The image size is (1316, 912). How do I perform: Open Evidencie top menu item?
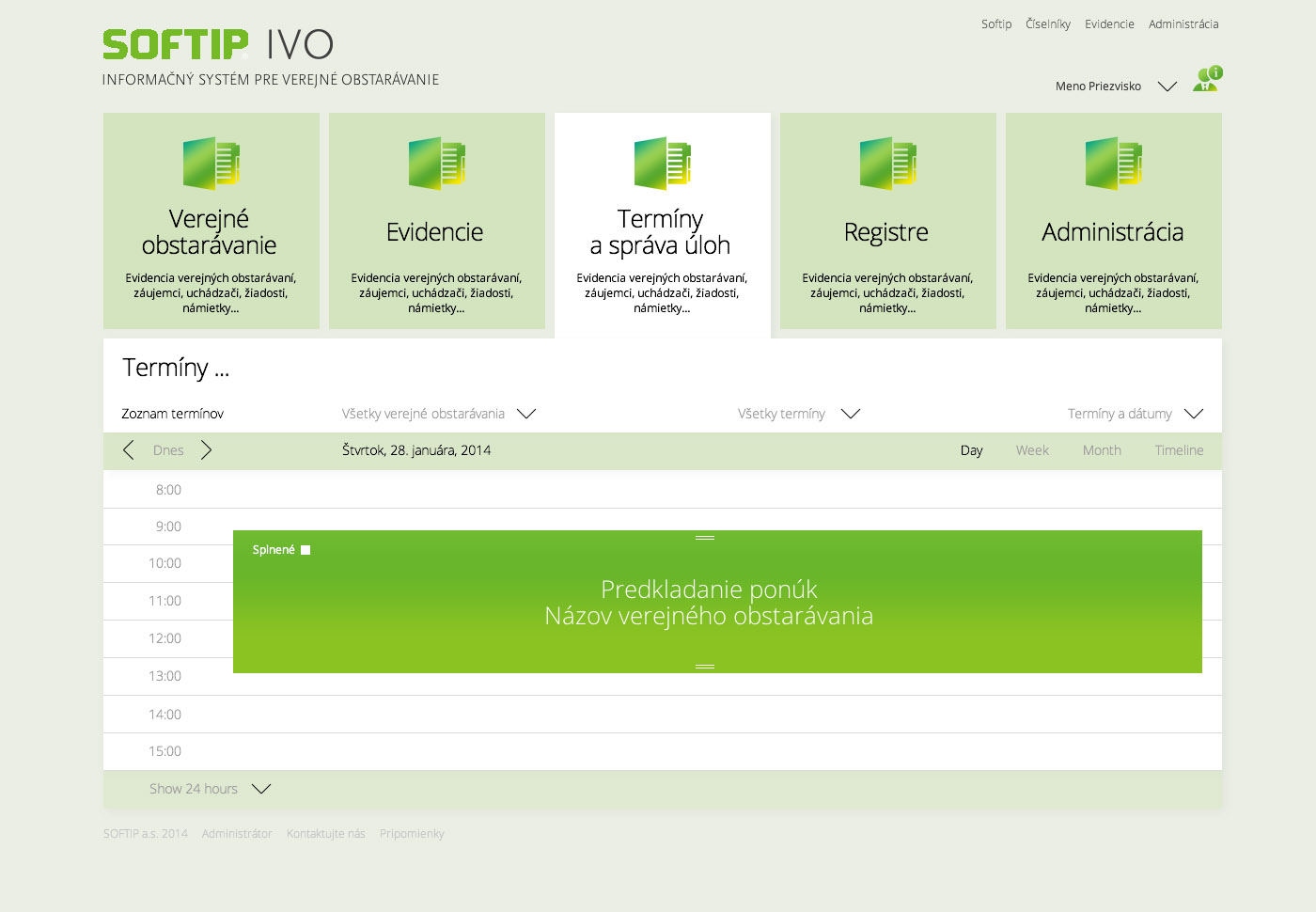1109,24
